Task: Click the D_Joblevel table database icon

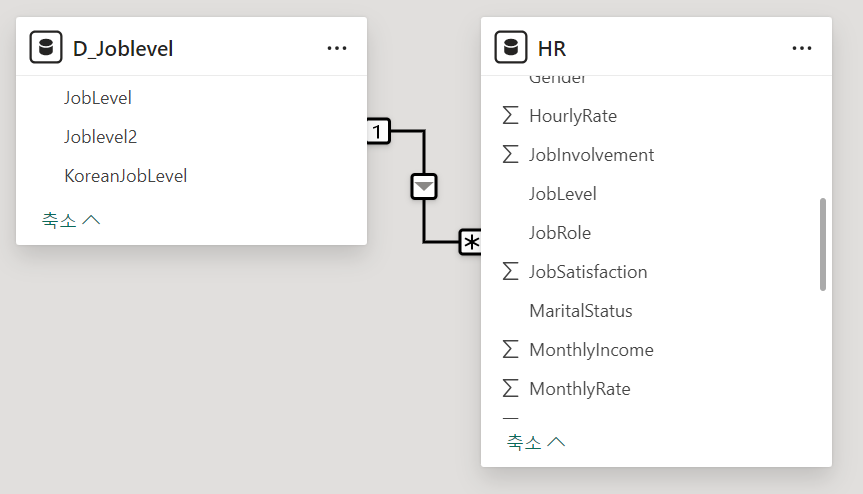Action: 46,47
